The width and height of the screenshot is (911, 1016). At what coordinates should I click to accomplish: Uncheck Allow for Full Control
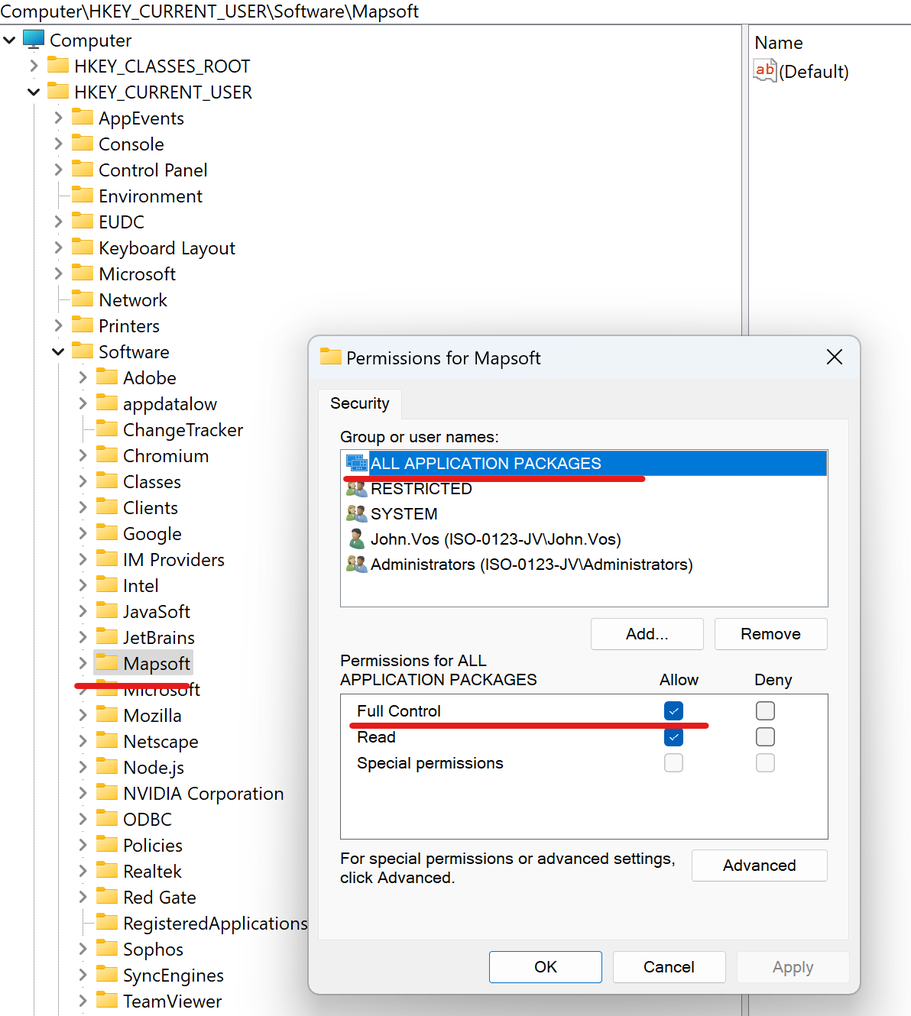coord(674,711)
